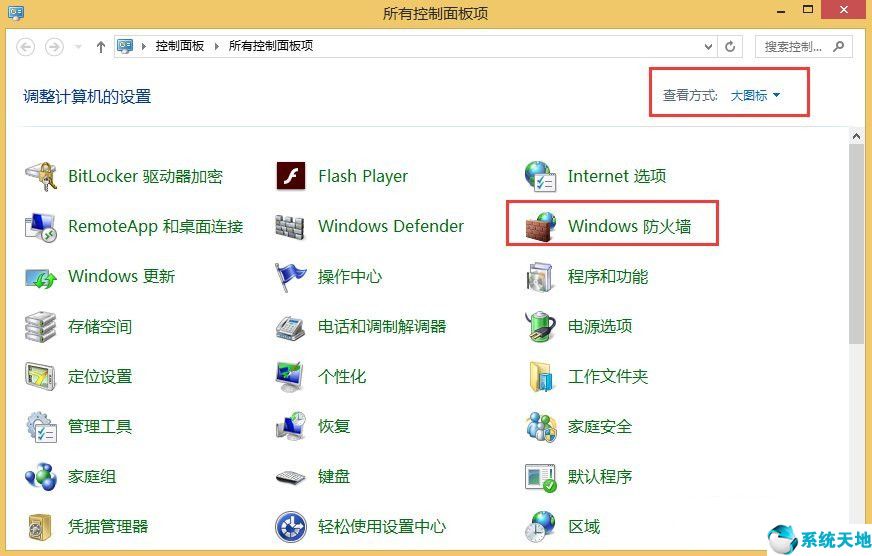Open the 程序和功能 text link

[x=608, y=276]
